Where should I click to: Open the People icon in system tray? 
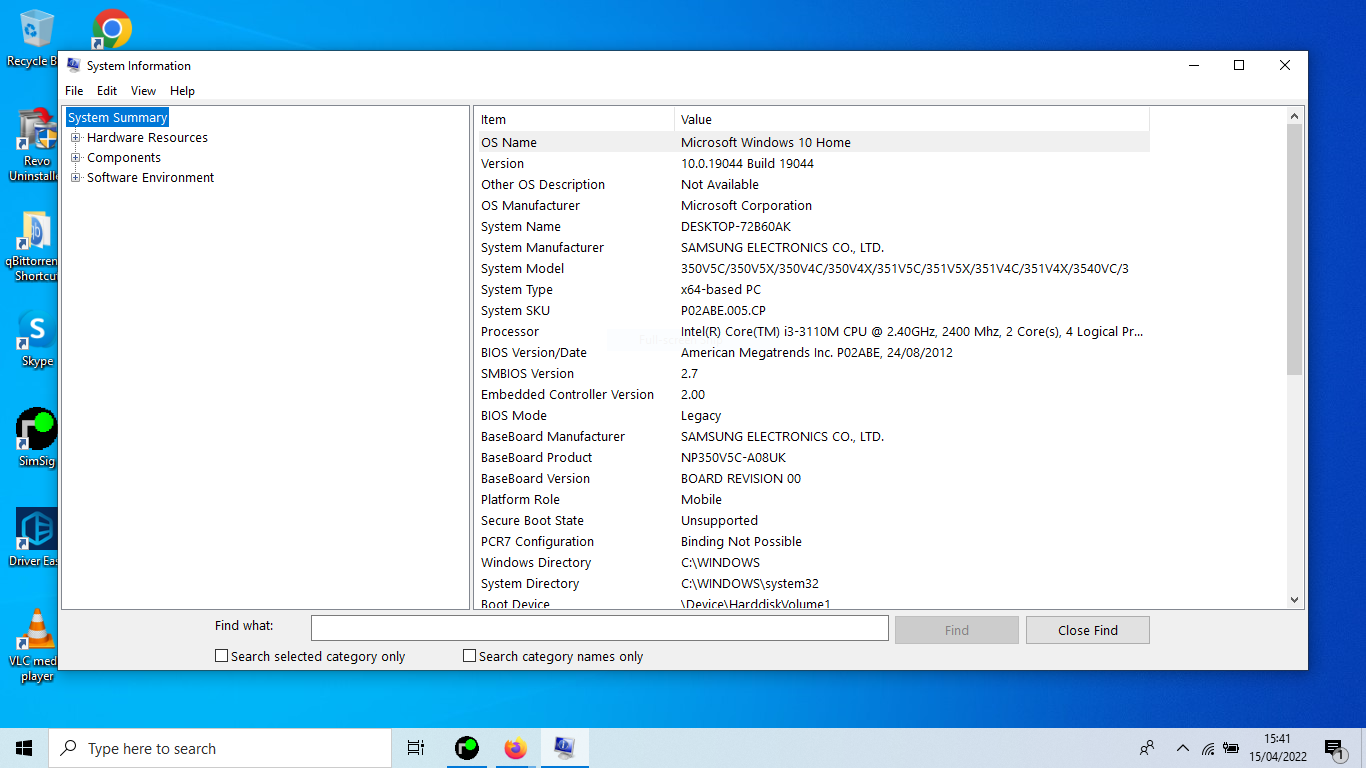tap(1147, 748)
